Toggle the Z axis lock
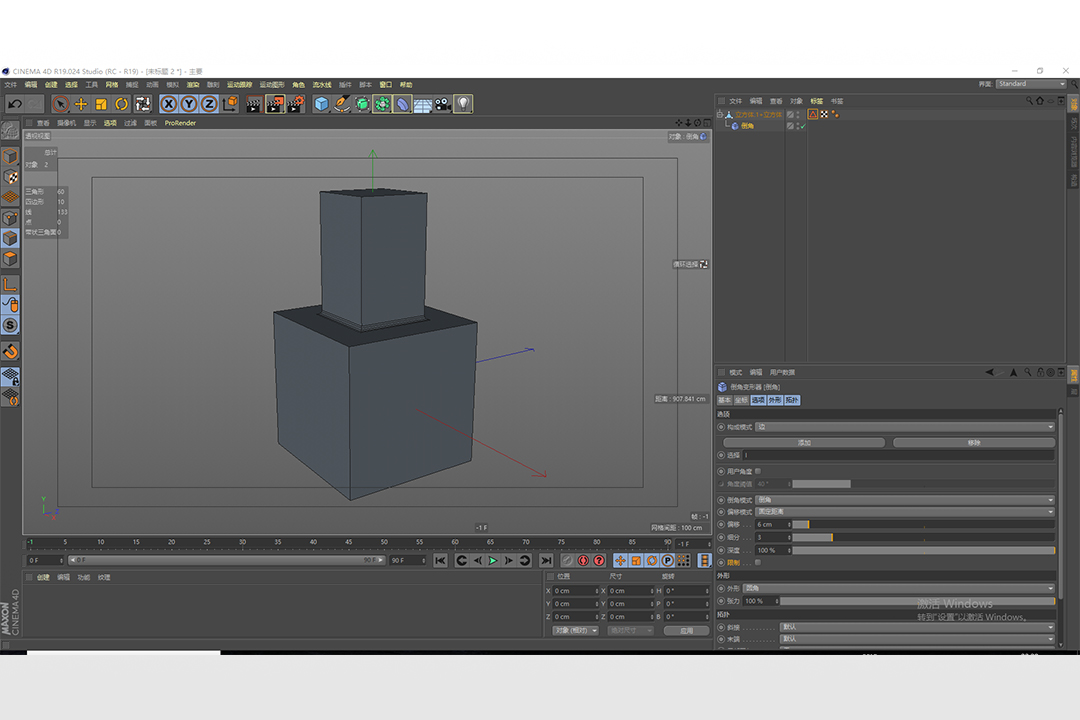1080x720 pixels. pyautogui.click(x=209, y=104)
